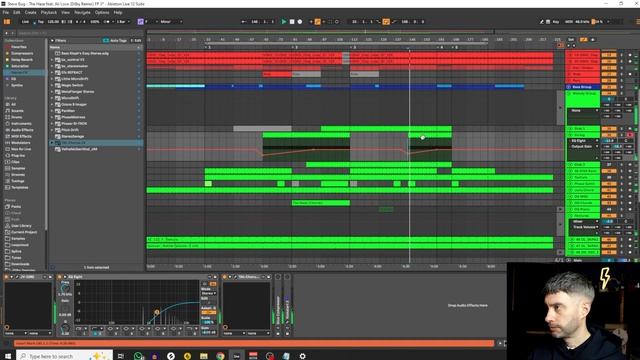Toggle the Auto Tags button

[x=115, y=40]
